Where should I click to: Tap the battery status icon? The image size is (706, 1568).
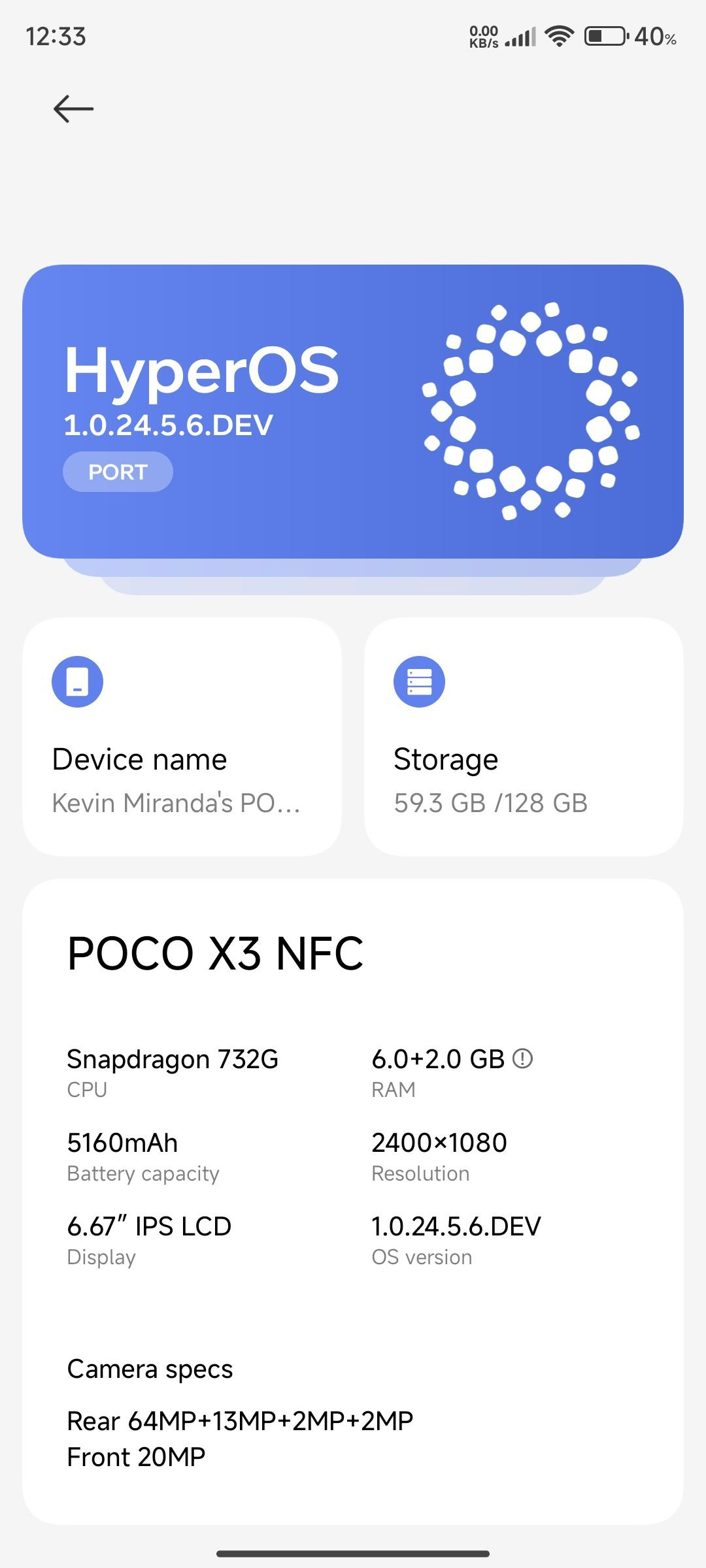pos(606,36)
